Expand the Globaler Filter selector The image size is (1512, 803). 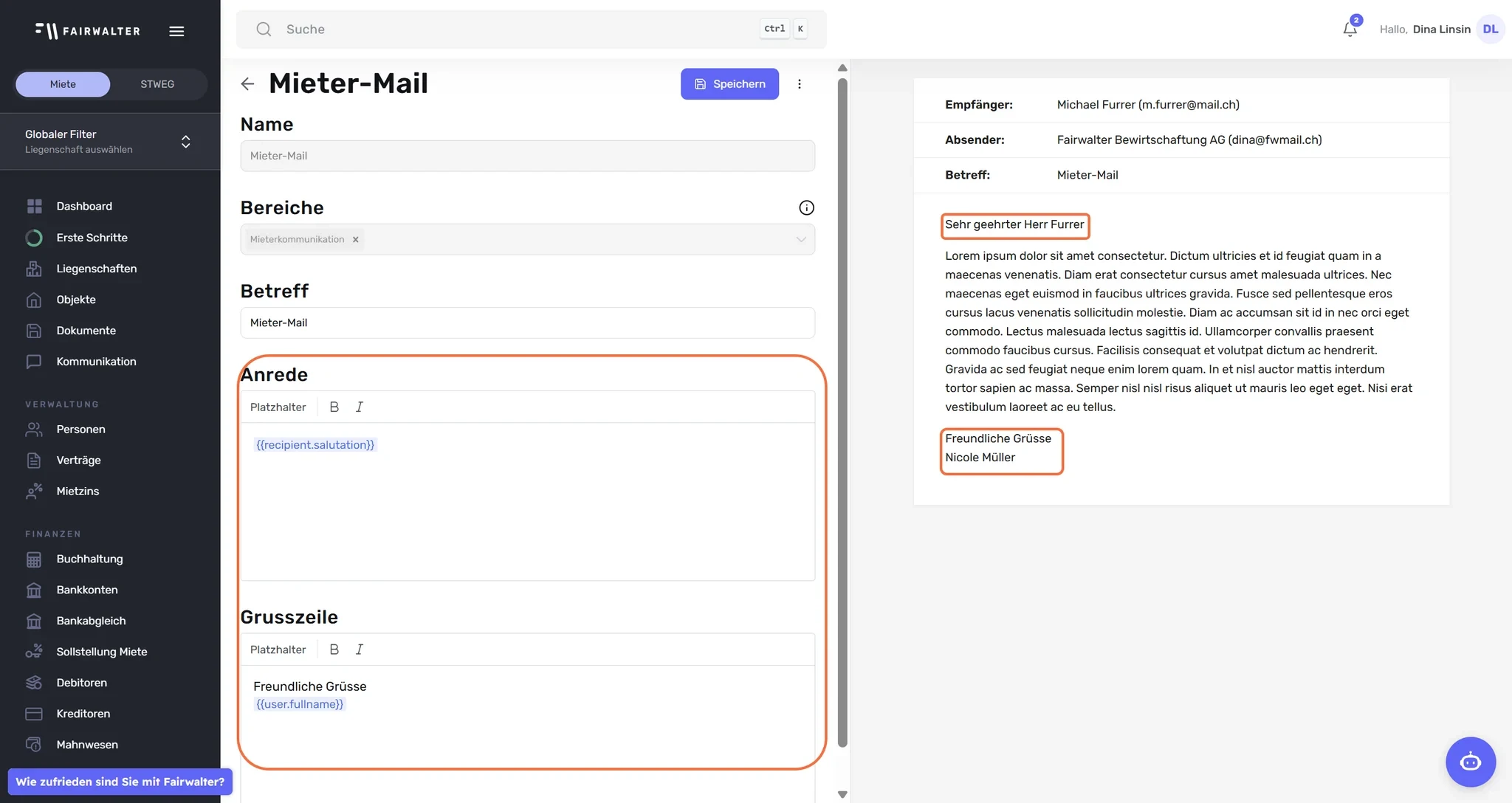click(x=110, y=142)
